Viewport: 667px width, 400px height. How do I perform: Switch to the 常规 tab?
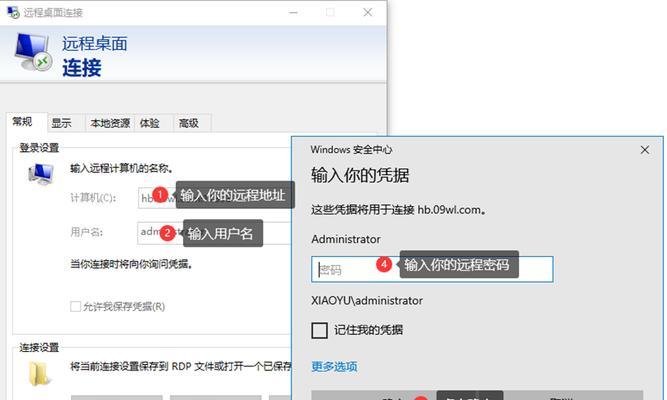click(23, 122)
